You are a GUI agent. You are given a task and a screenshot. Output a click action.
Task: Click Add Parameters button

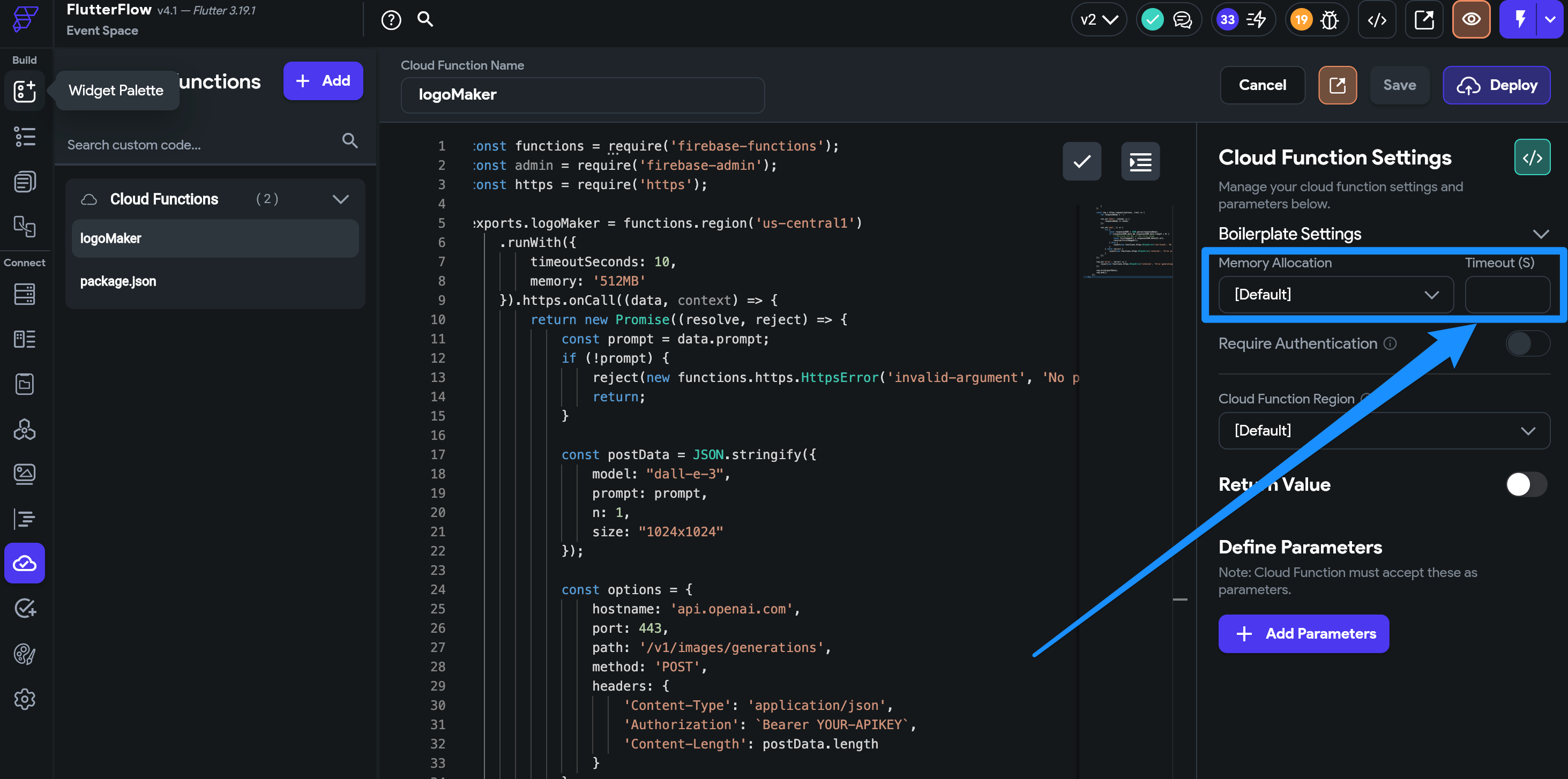[x=1303, y=634]
